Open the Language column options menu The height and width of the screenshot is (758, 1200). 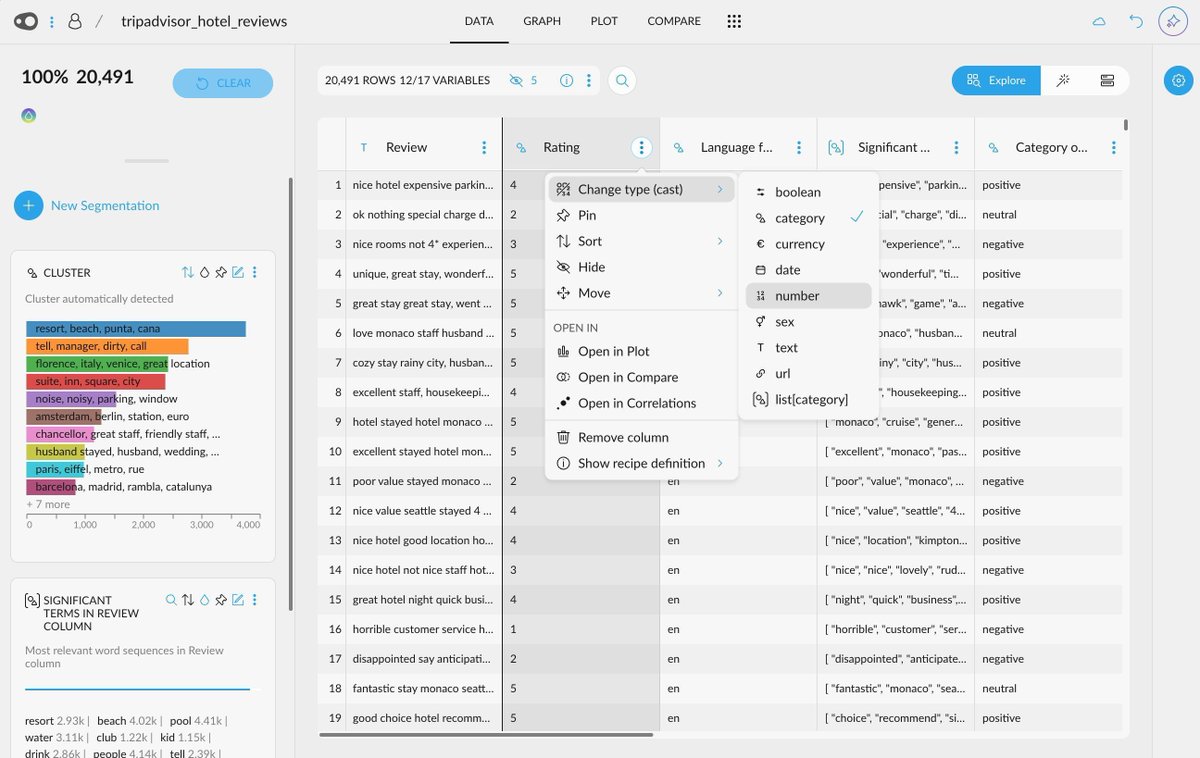tap(799, 147)
